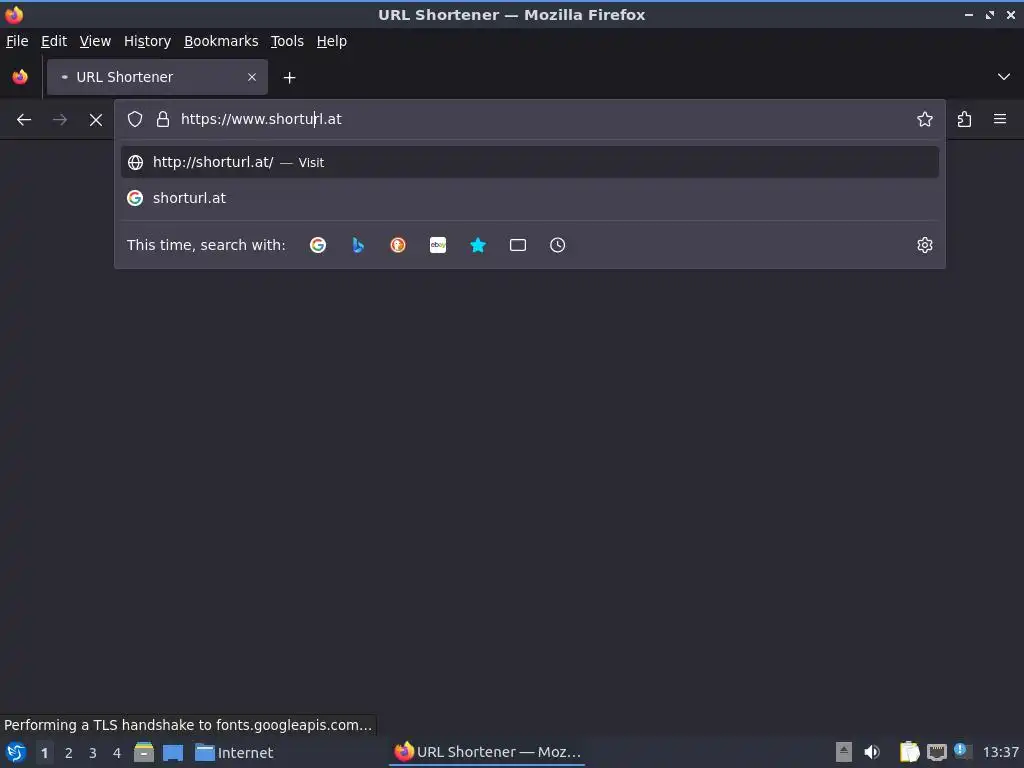Open the Firefox hamburger menu

(x=1000, y=119)
